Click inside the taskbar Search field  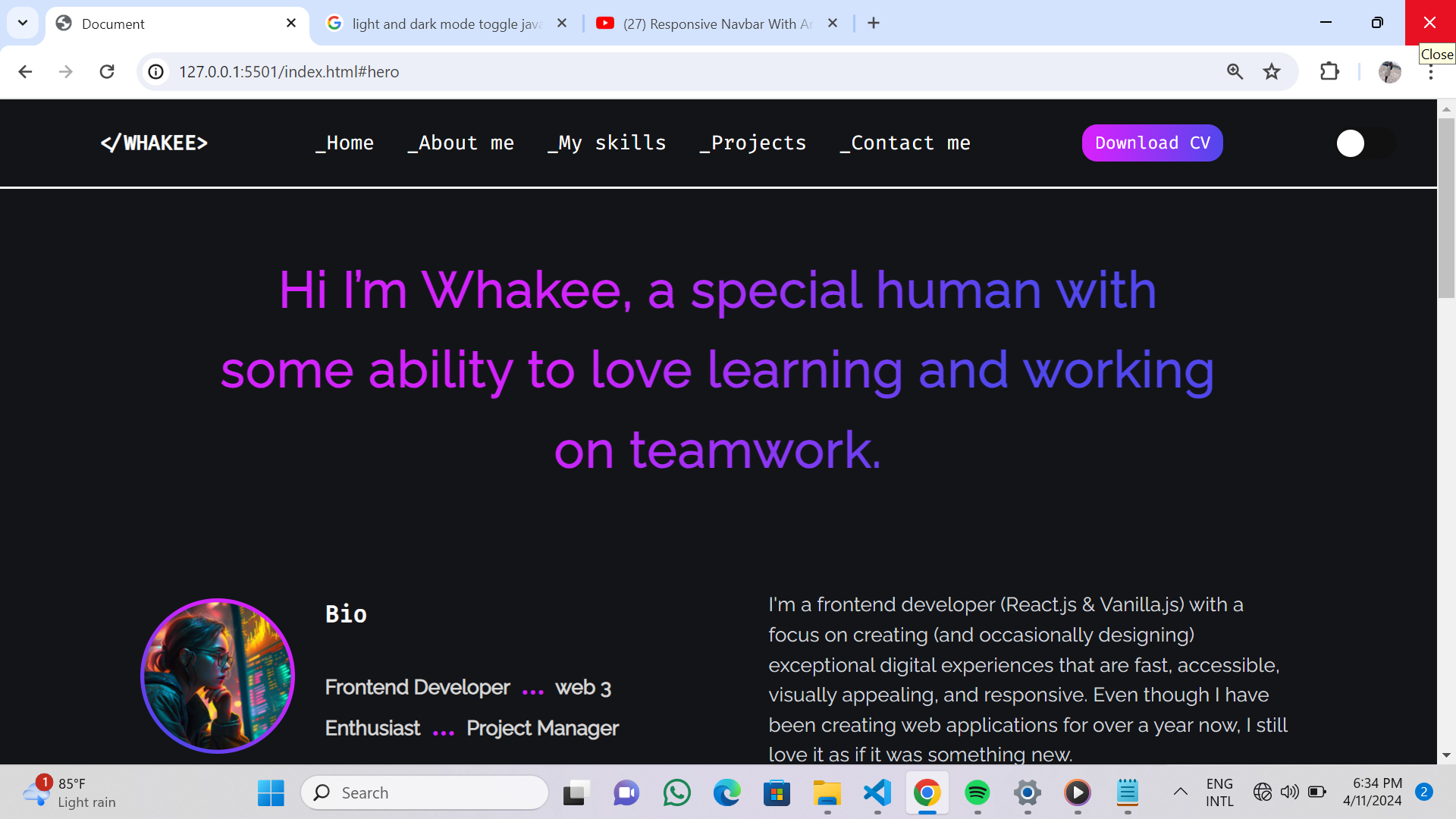425,792
